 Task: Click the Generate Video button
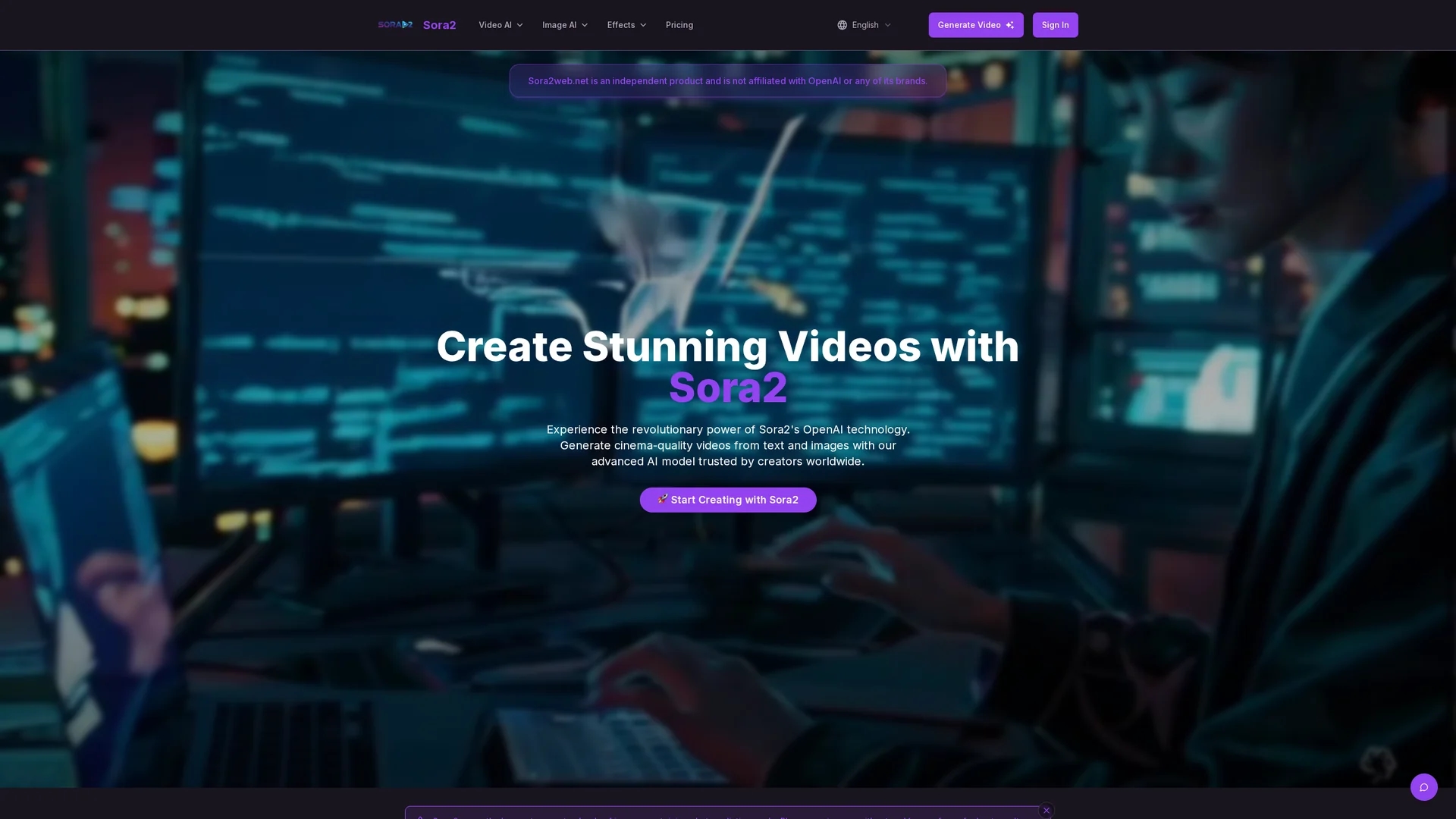[x=976, y=25]
